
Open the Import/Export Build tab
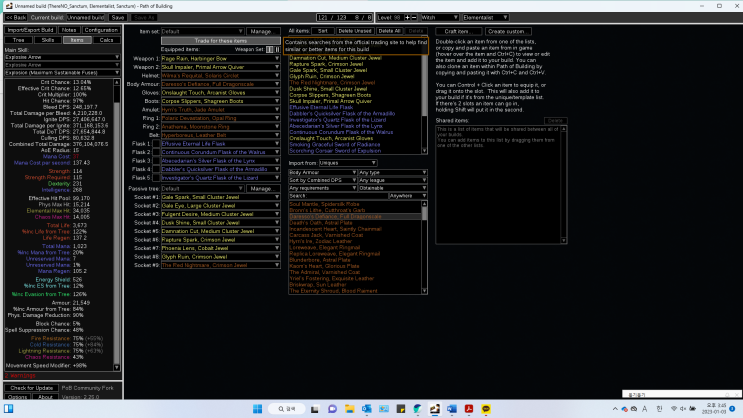click(30, 30)
